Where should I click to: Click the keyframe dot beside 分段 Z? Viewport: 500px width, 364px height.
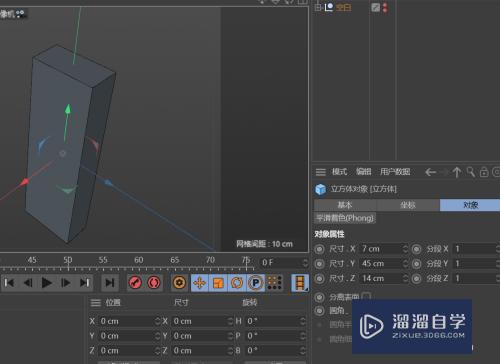[x=416, y=278]
